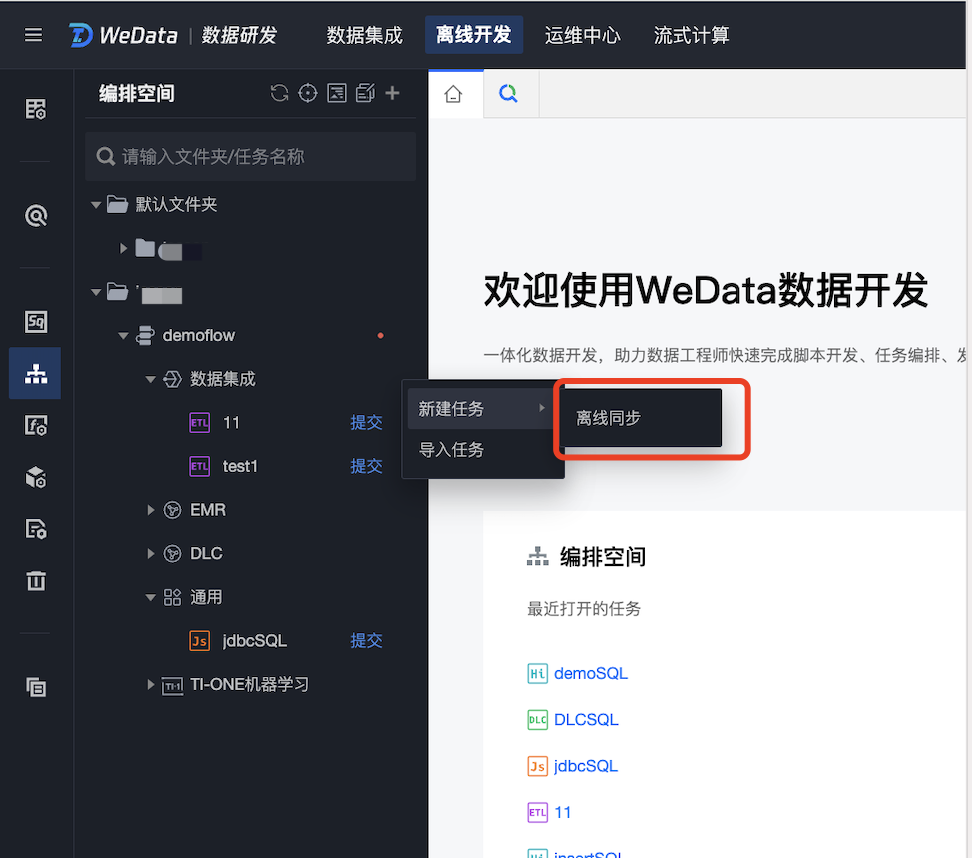Click the Js icon of jdbcSQL in tree

point(200,640)
